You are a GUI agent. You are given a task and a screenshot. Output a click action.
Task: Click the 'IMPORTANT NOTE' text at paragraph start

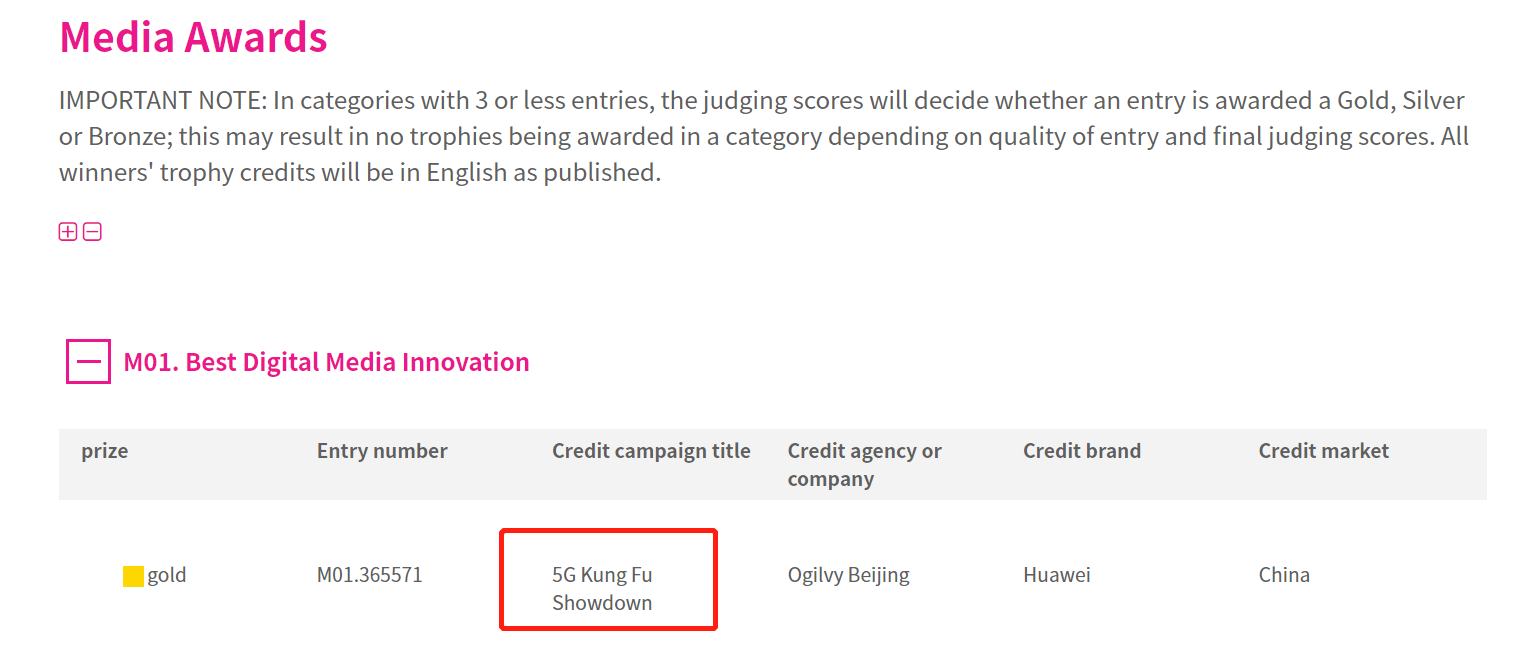point(162,101)
